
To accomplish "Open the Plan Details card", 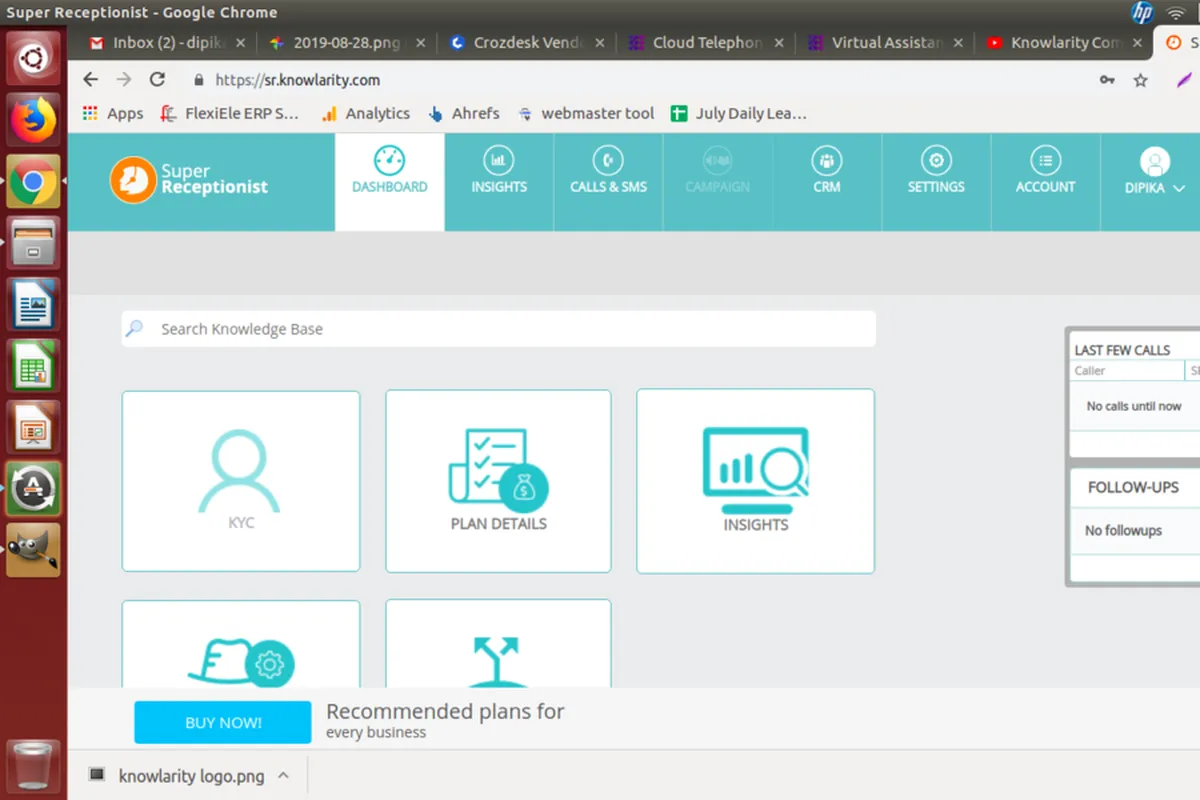I will [x=498, y=481].
